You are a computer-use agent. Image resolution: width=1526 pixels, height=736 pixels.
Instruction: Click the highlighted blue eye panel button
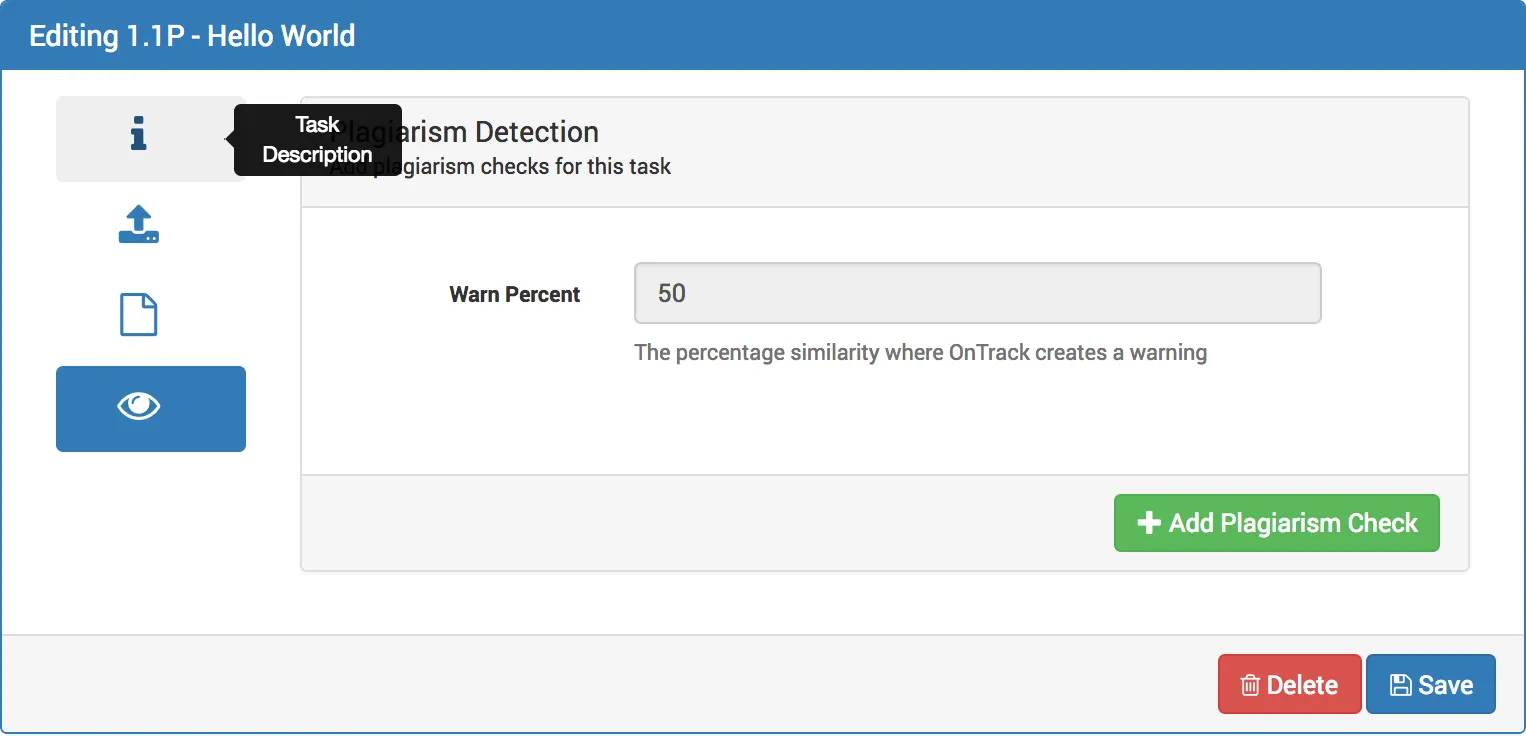[x=150, y=408]
